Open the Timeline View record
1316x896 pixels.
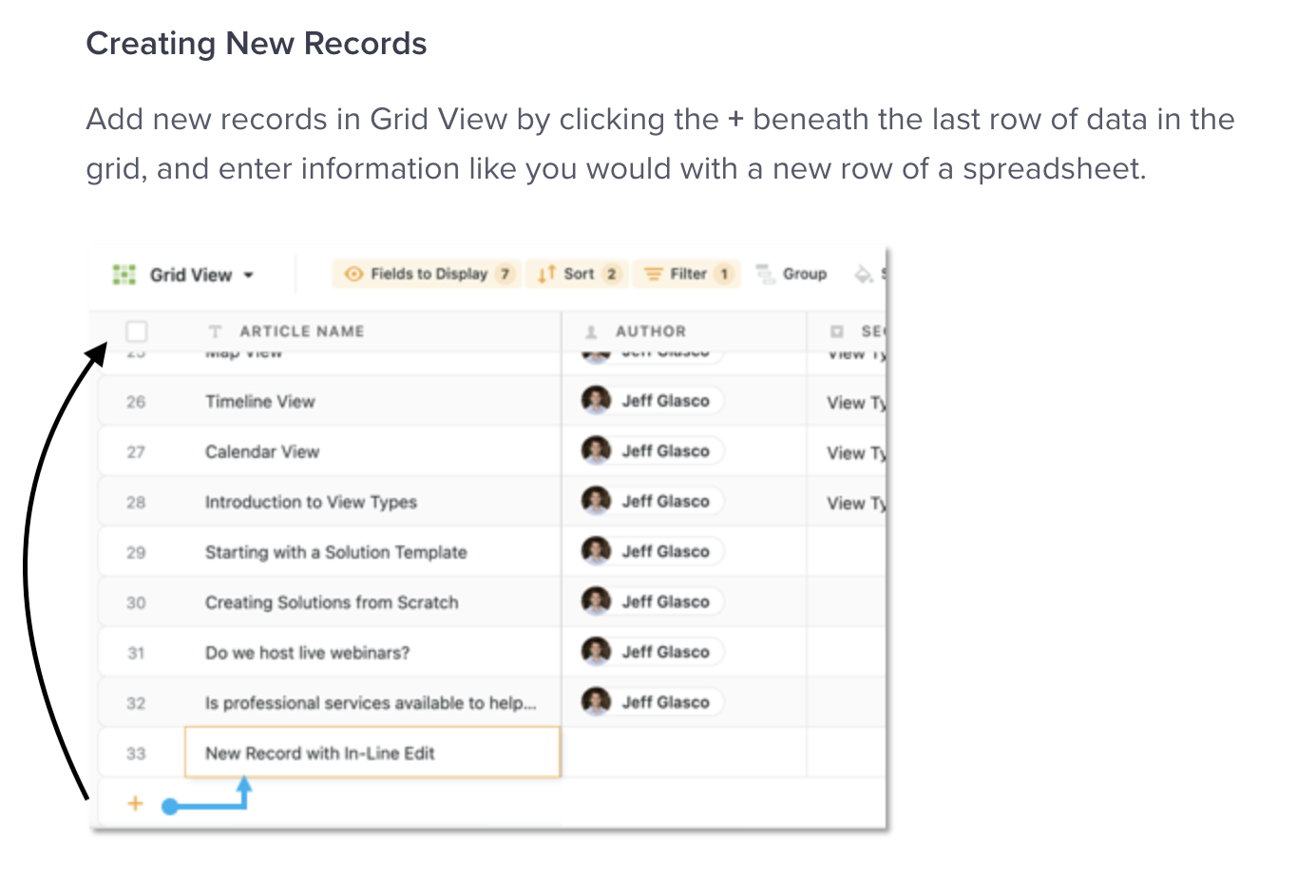click(x=260, y=402)
